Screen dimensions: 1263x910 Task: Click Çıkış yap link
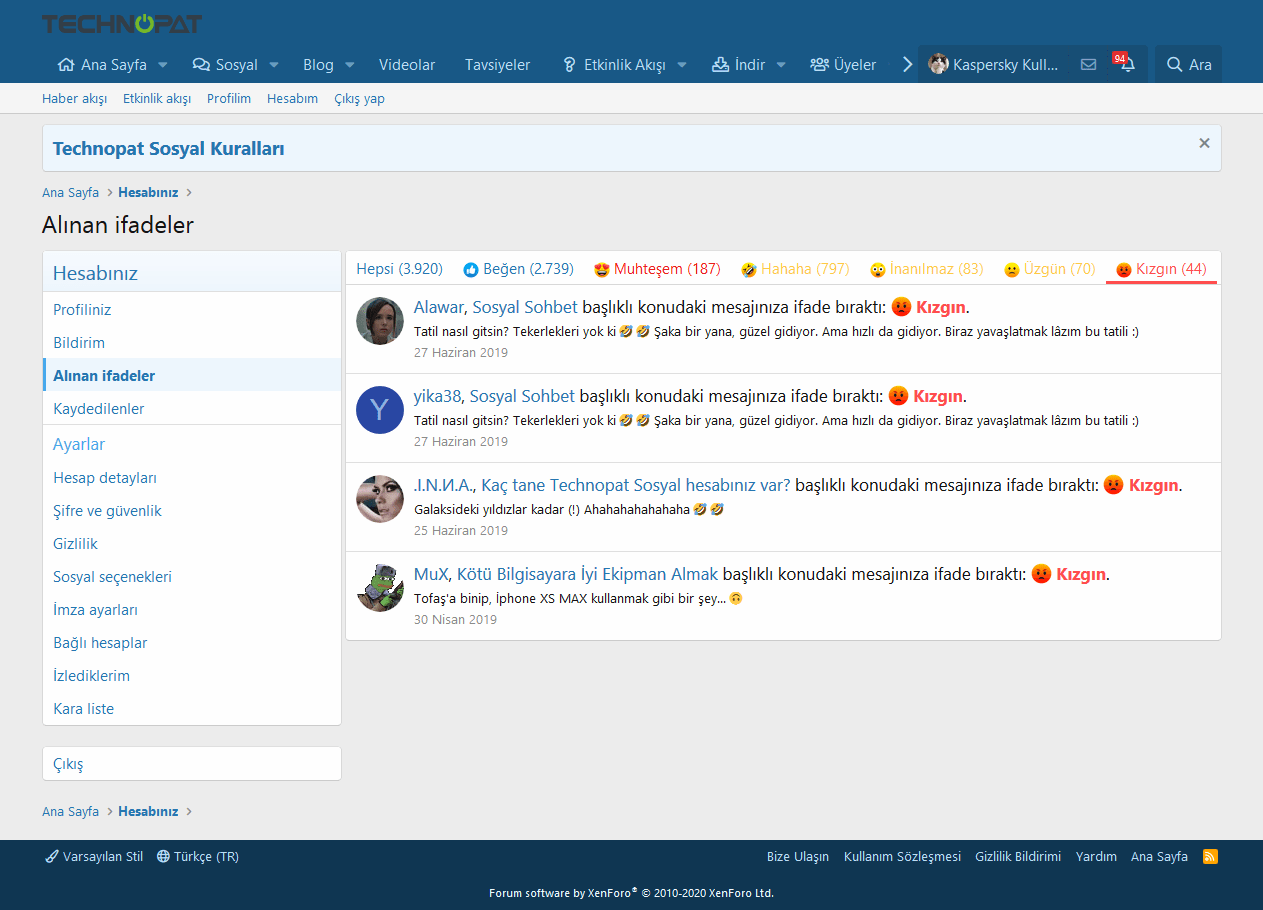pyautogui.click(x=359, y=98)
